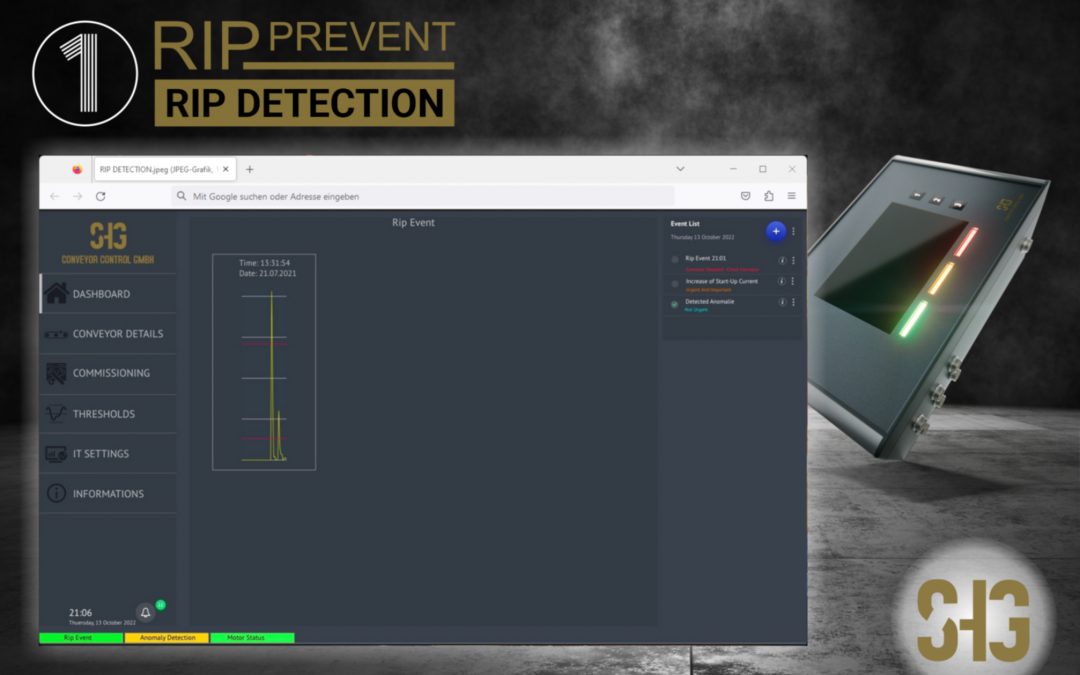Select INFORMATIONS in the sidebar menu
Viewport: 1080px width, 675px height.
point(108,494)
